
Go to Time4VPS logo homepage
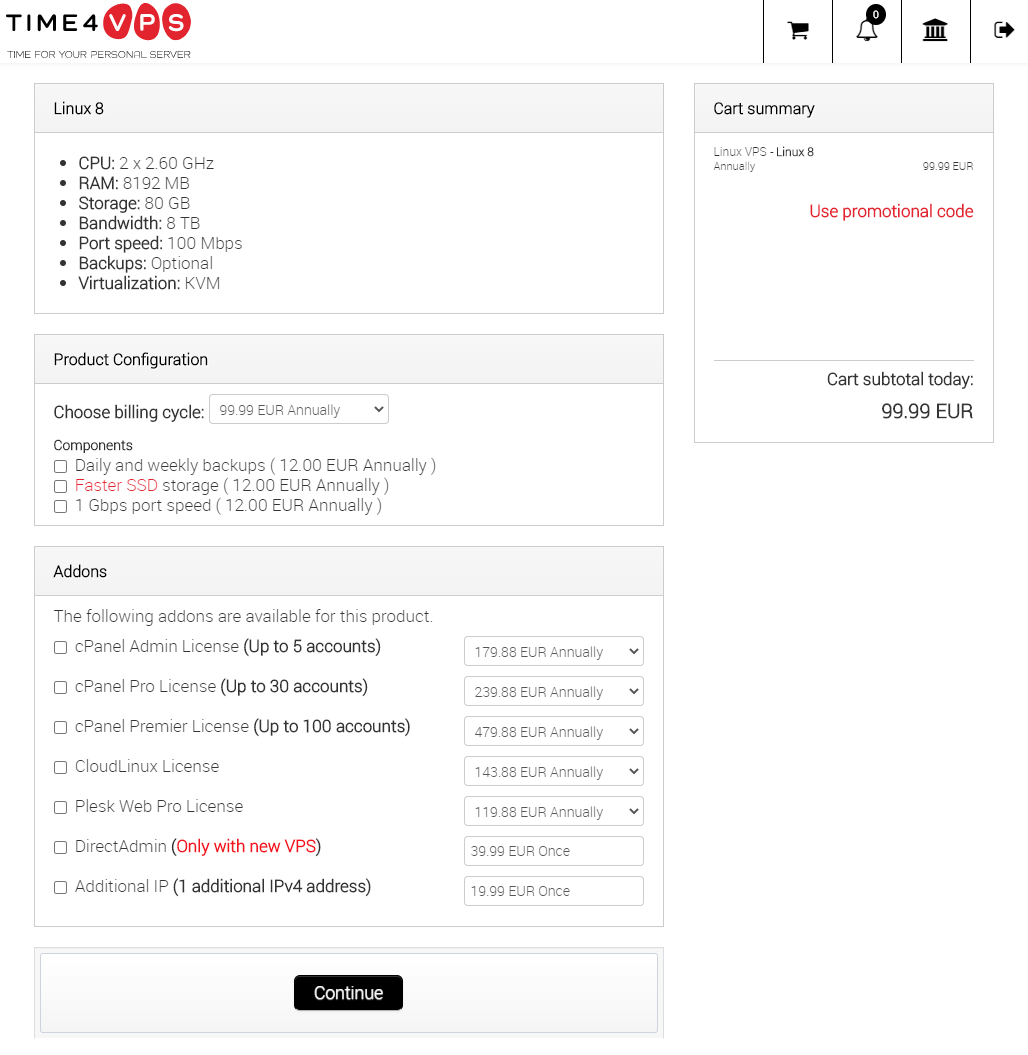(x=98, y=31)
